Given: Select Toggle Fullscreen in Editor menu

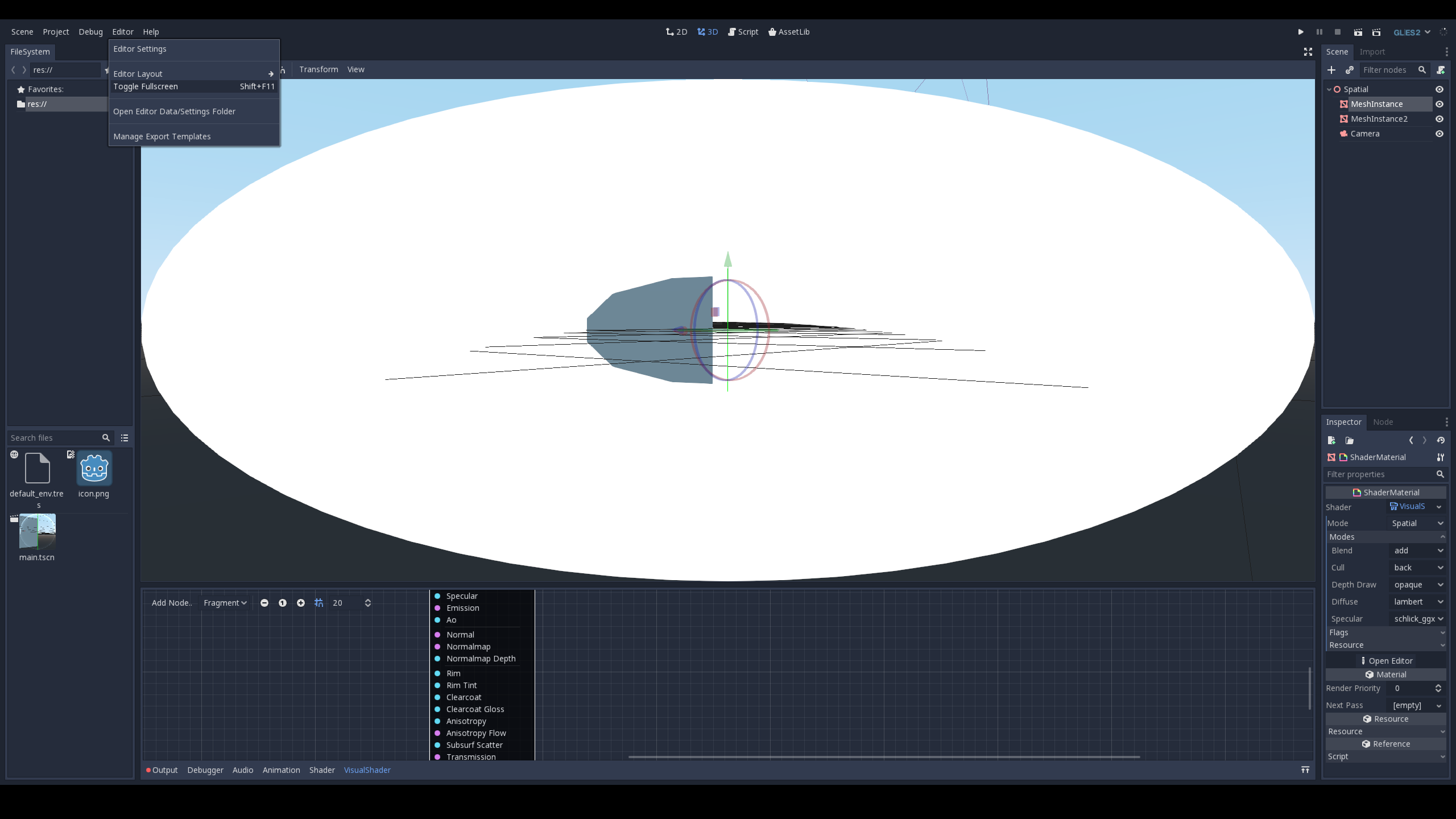Looking at the screenshot, I should (x=146, y=86).
